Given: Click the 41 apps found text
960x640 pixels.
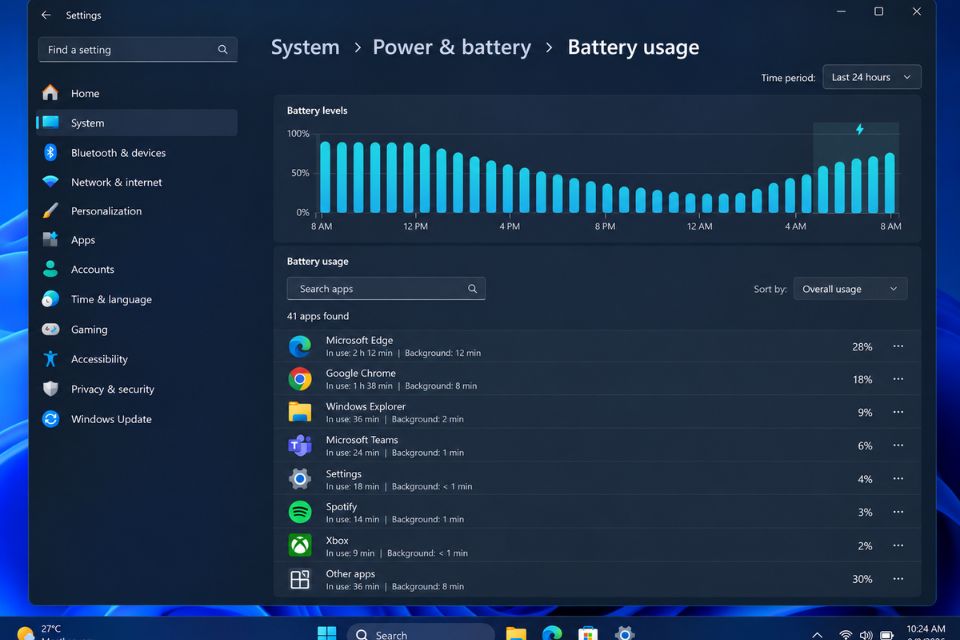Looking at the screenshot, I should (318, 316).
